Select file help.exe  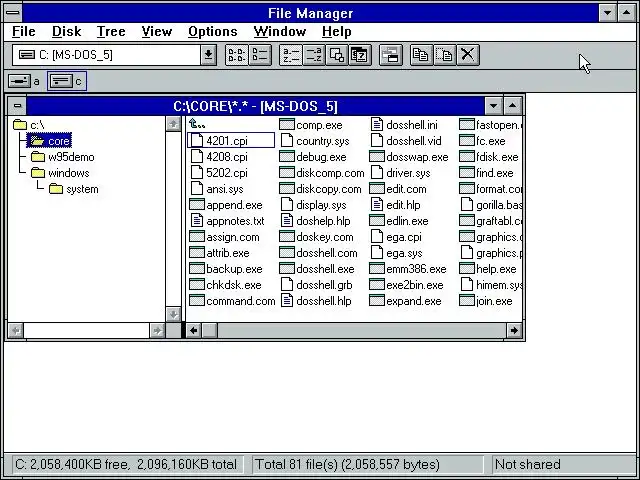tap(488, 269)
